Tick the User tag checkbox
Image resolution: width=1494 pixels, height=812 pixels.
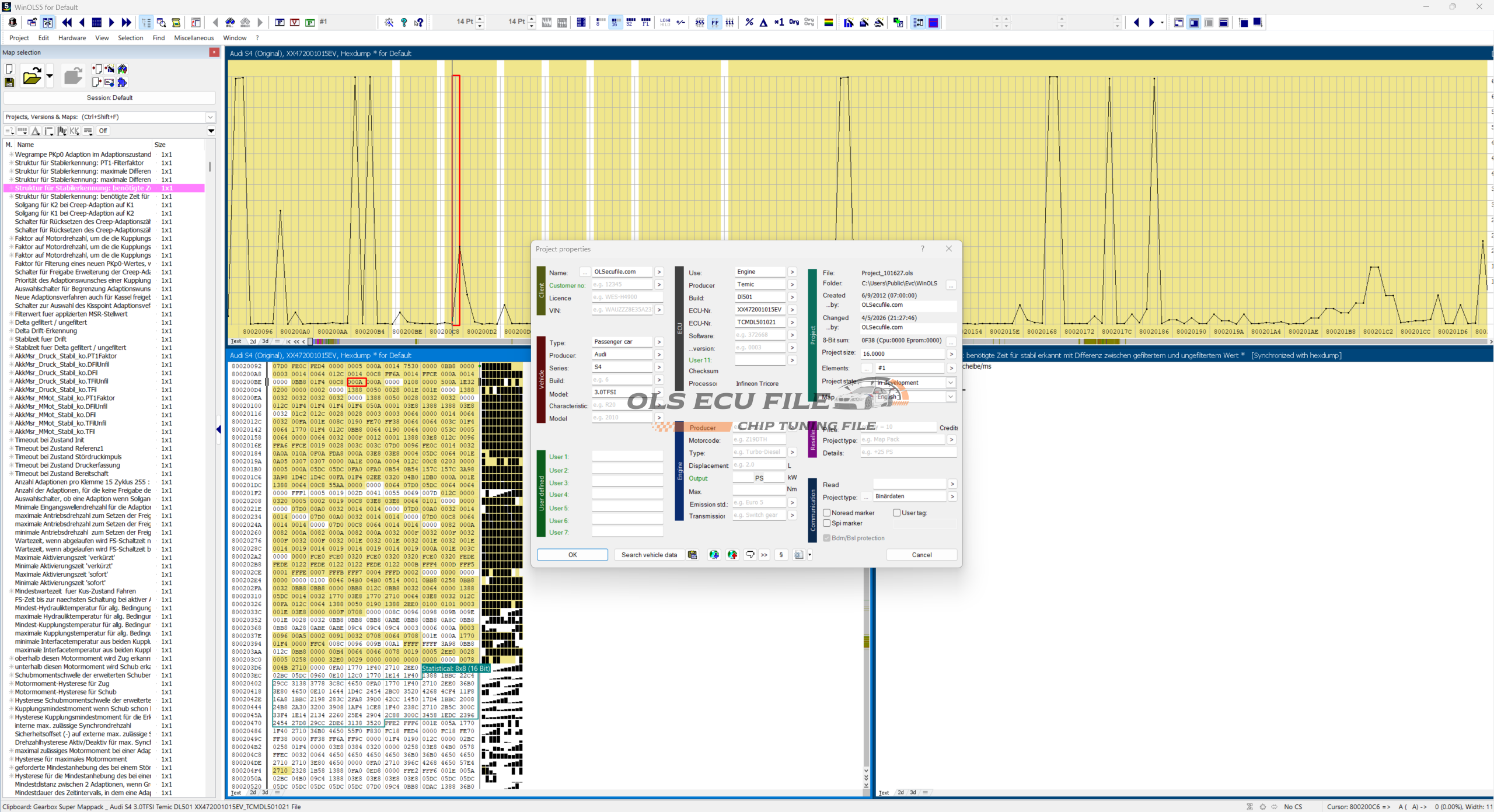tap(896, 513)
